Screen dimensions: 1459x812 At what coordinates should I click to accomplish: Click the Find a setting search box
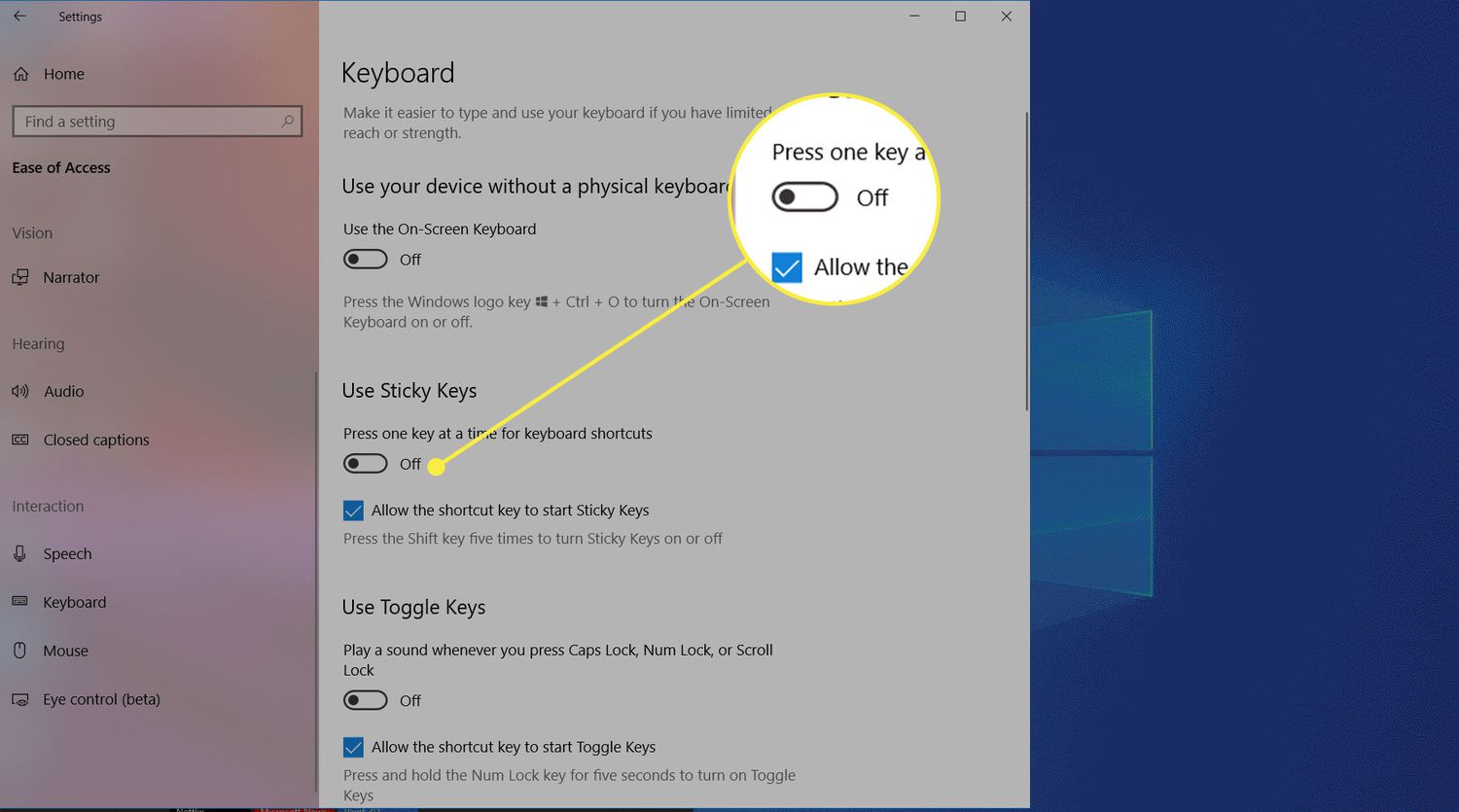tap(146, 122)
